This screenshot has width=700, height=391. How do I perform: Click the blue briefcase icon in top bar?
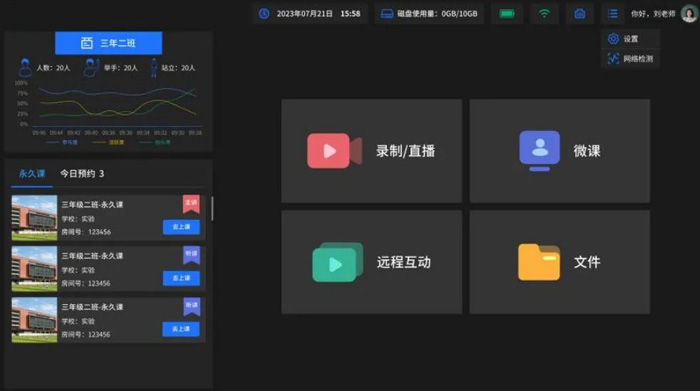click(579, 14)
